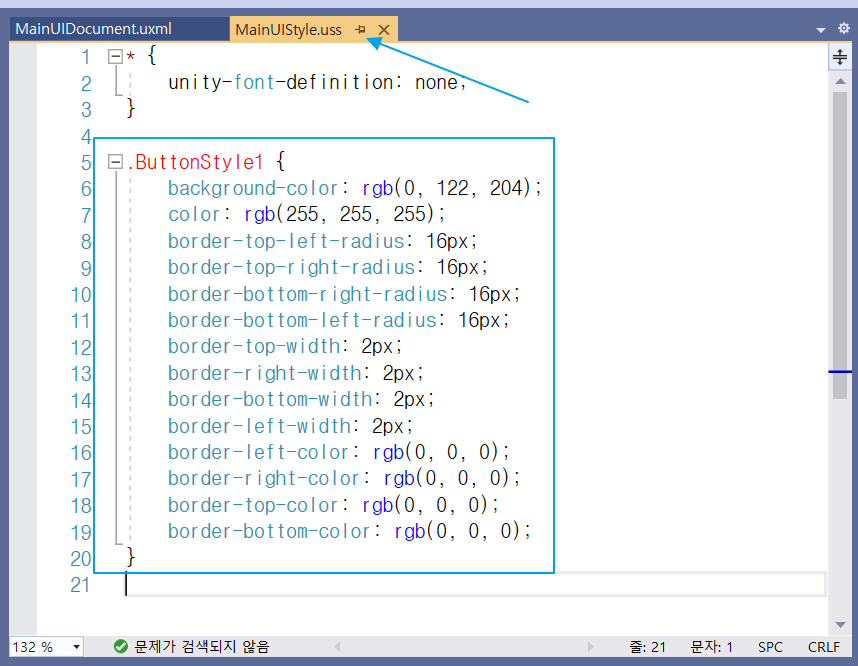Select the MainUIStyle.uss tab
The image size is (858, 666).
click(x=288, y=30)
